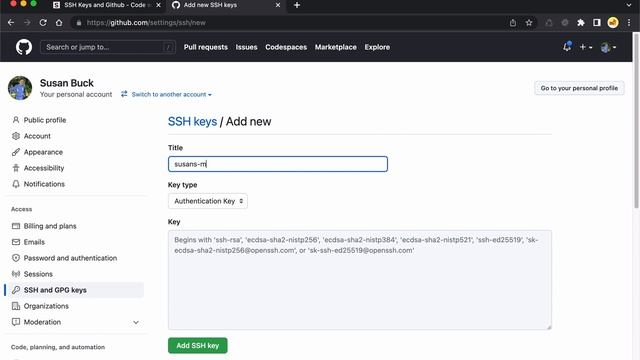Close the 'Add new SSH keys' tab
Image resolution: width=640 pixels, height=360 pixels.
(278, 5)
